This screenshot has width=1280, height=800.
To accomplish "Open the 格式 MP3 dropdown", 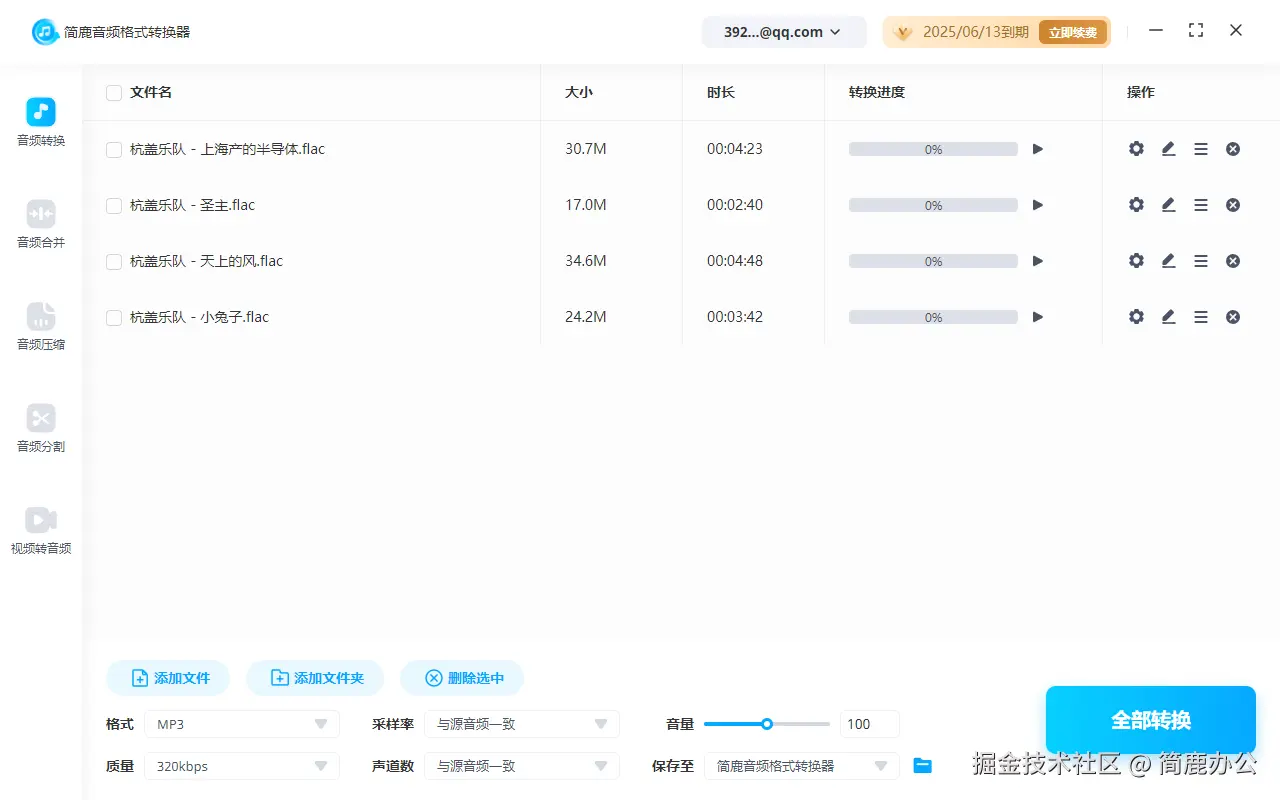I will click(x=240, y=723).
